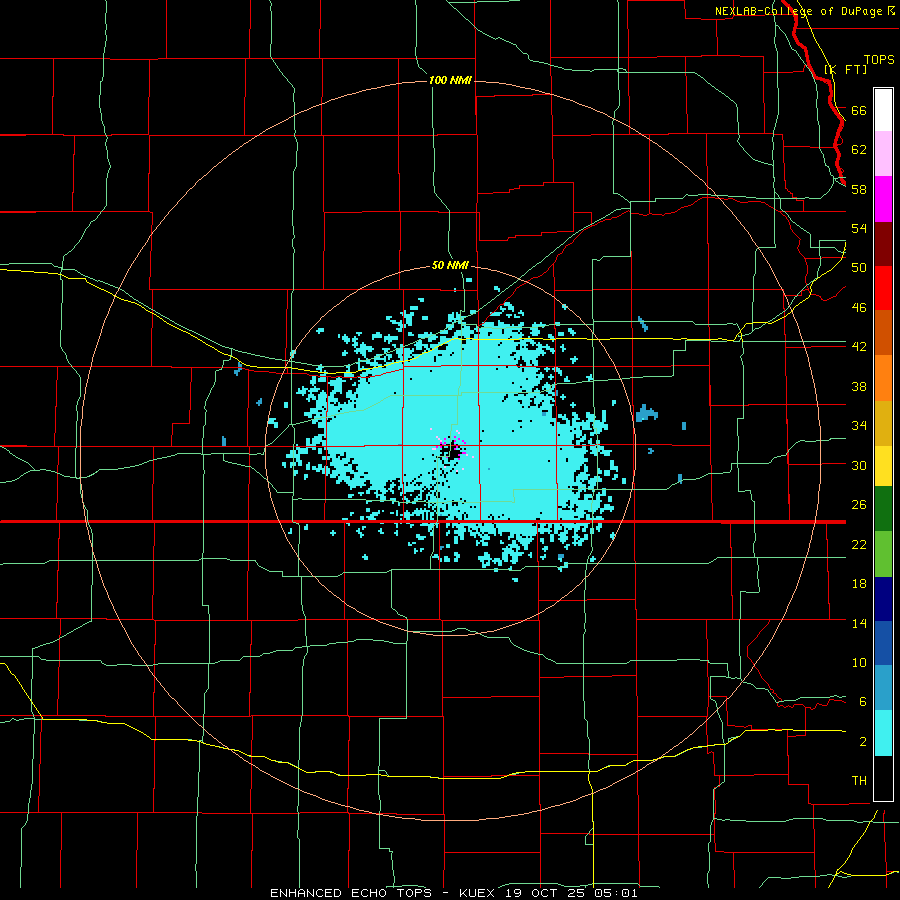Click the large blue echo blob east of the 50 NMI ring

(647, 413)
